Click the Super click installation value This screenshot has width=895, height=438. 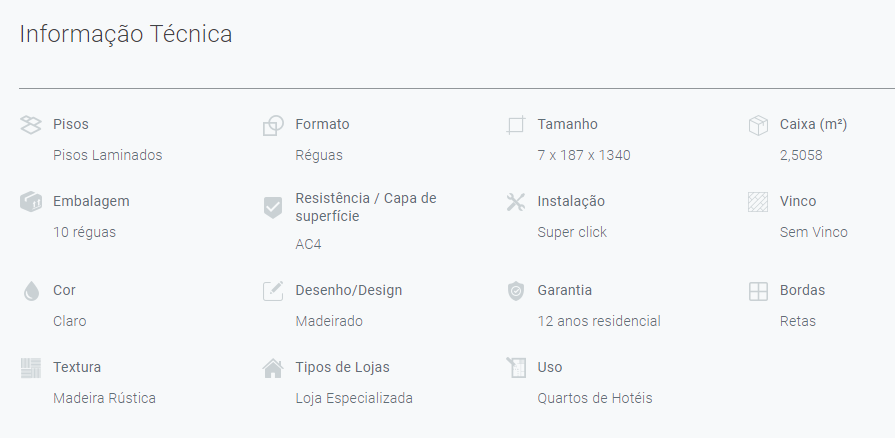(572, 232)
